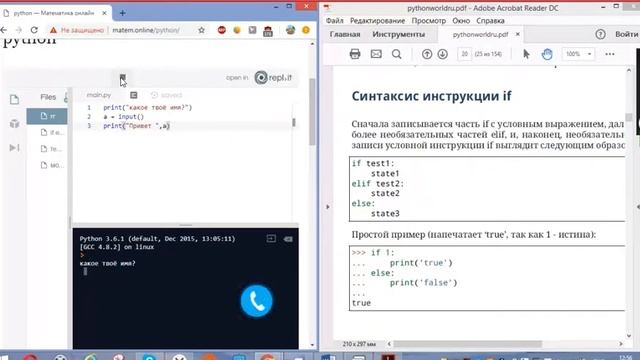The width and height of the screenshot is (640, 360).
Task: Close the pythonworldru.pdf document tab
Action: click(518, 34)
